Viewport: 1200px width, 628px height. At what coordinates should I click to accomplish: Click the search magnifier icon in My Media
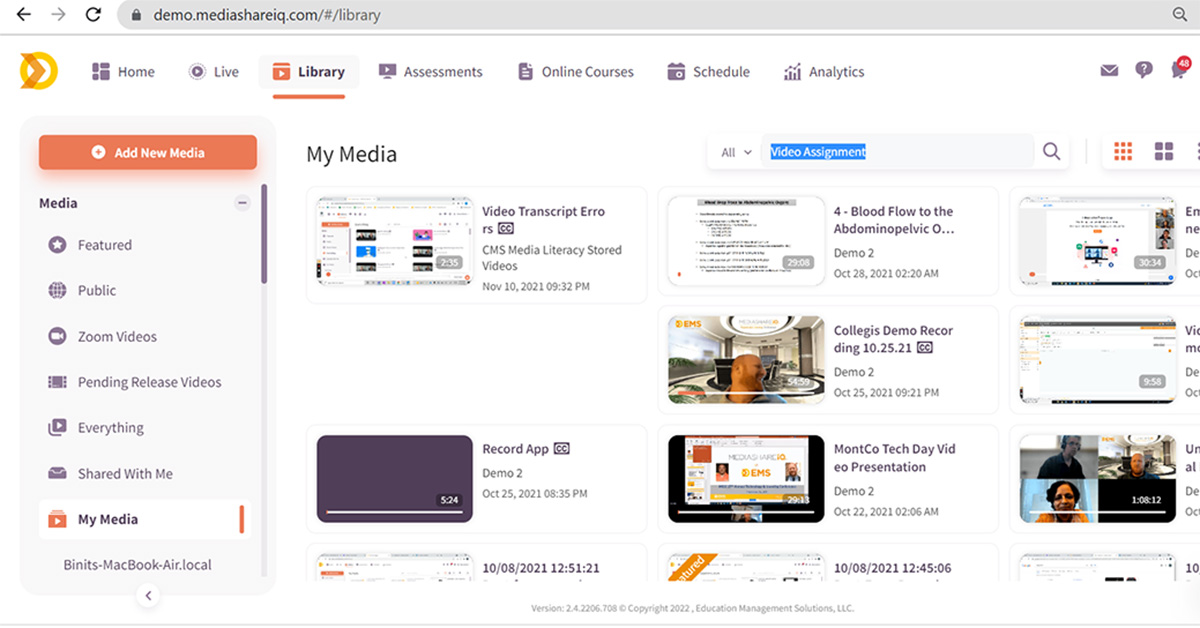coord(1051,152)
